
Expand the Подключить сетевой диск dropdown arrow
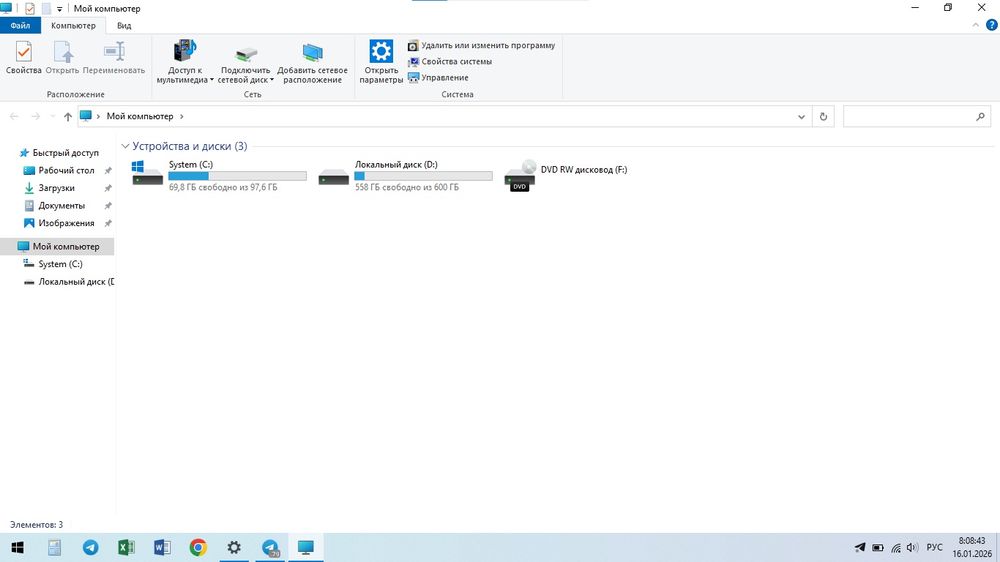[x=272, y=80]
